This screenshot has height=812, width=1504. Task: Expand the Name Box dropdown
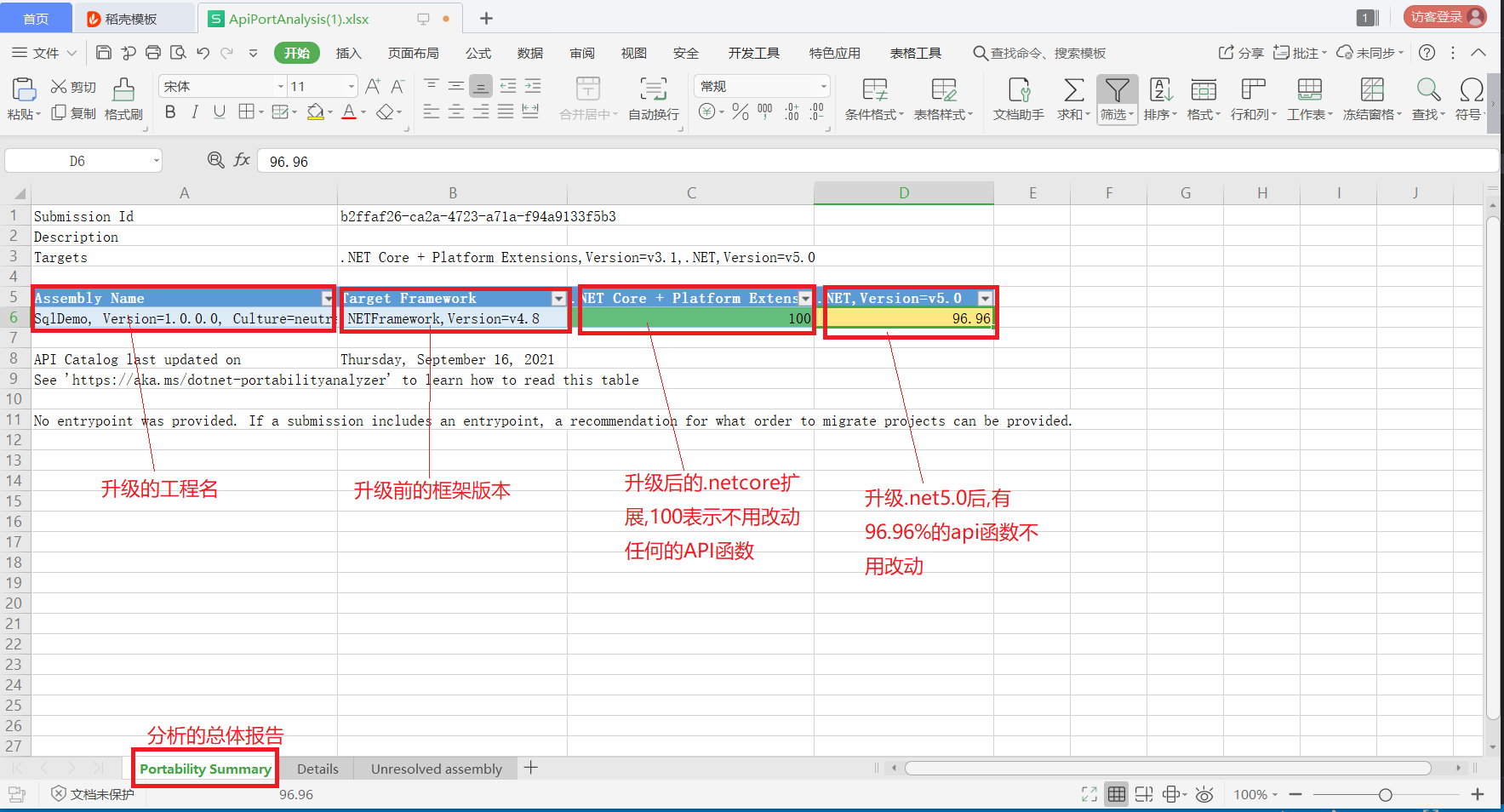157,161
